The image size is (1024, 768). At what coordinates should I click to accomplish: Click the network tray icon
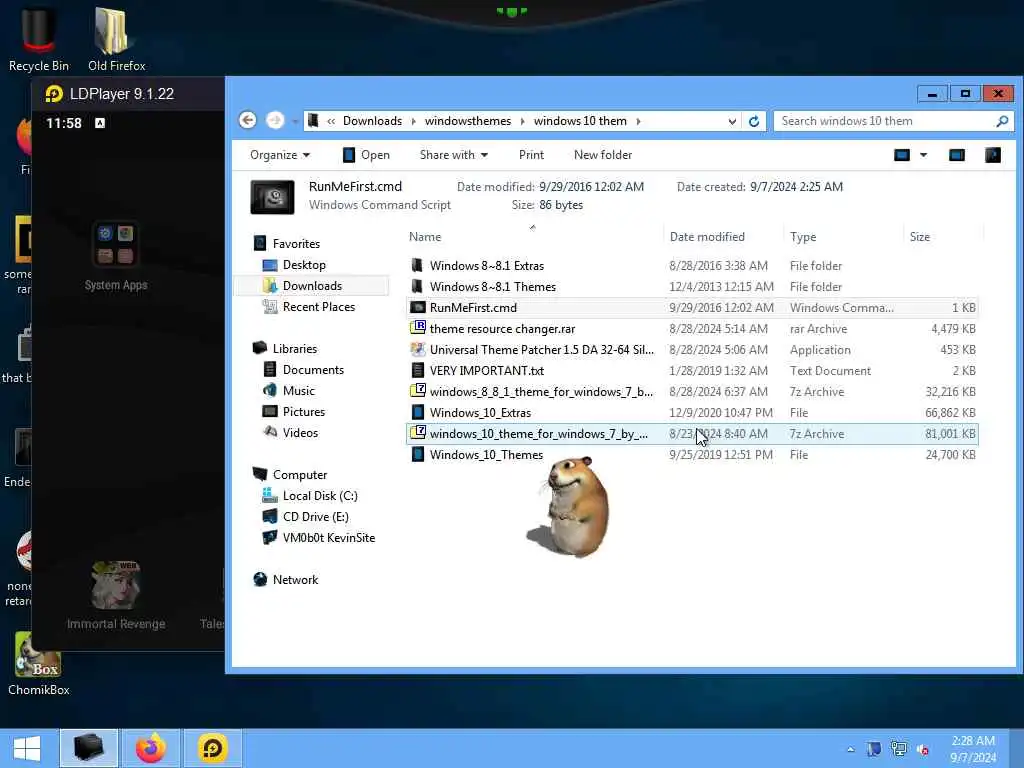(899, 749)
